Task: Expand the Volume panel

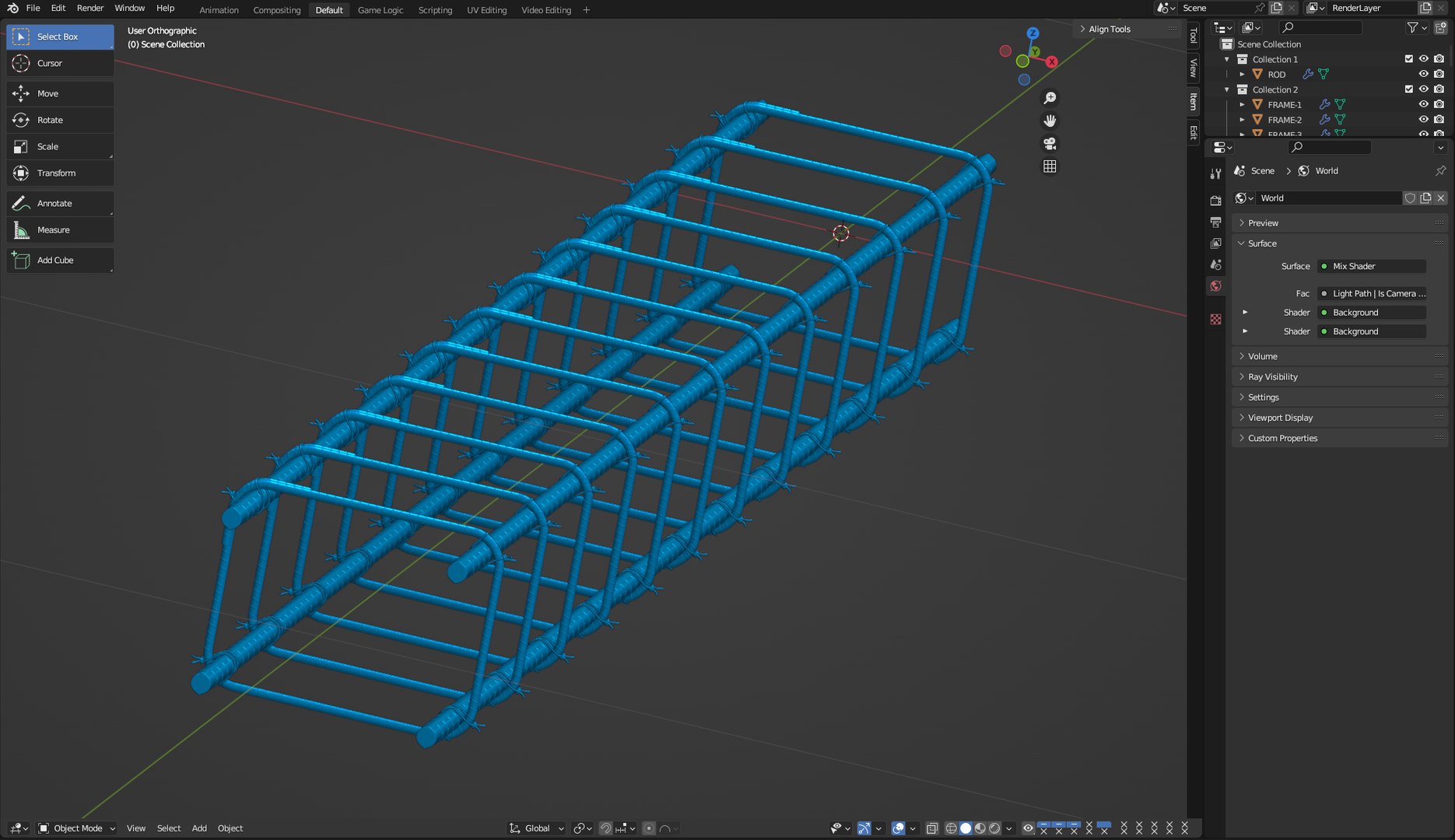Action: pyautogui.click(x=1340, y=356)
